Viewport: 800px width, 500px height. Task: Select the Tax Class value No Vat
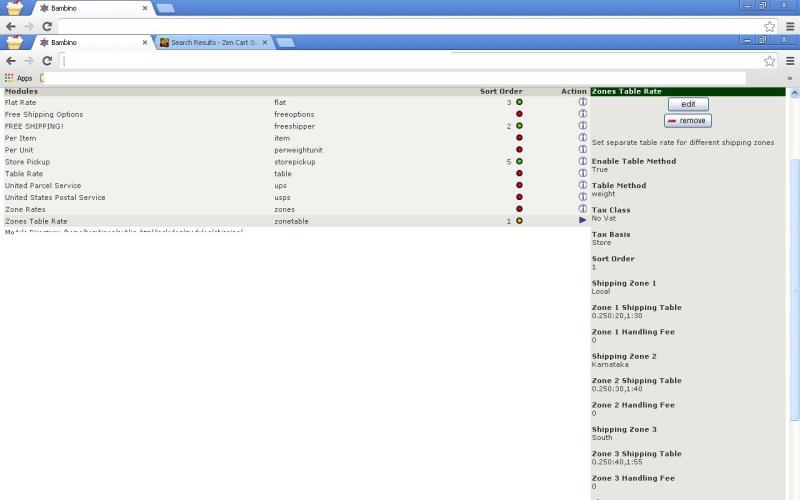(604, 218)
